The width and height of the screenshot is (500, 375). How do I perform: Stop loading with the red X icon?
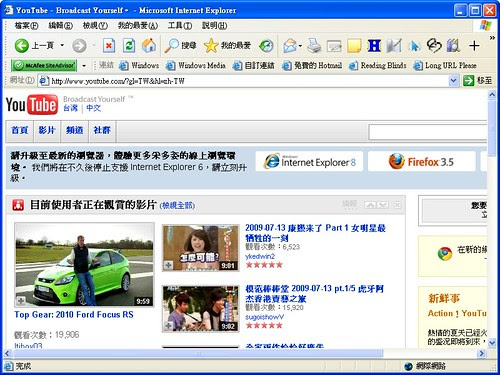click(x=109, y=45)
